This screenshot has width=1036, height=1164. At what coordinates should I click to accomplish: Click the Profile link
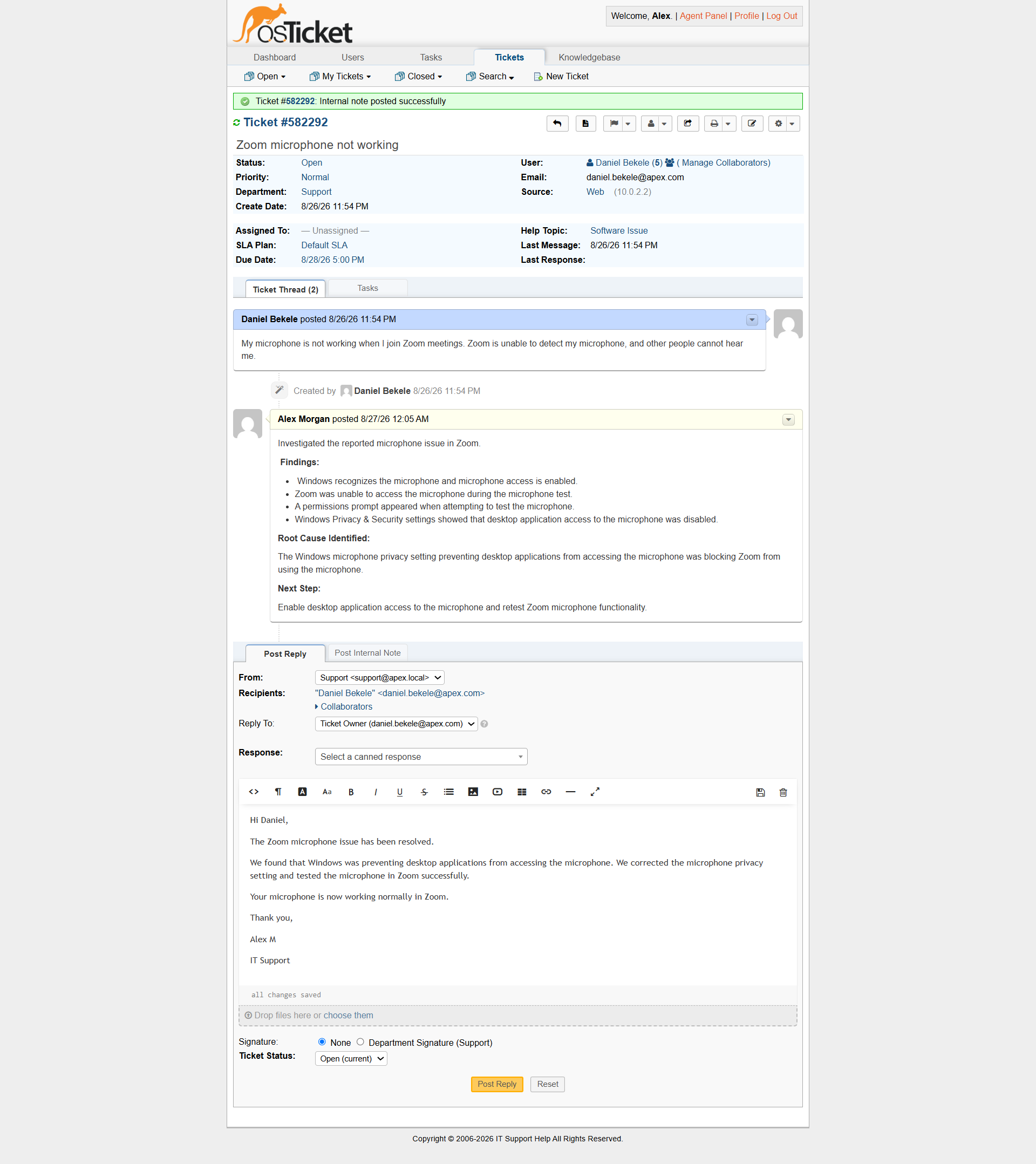tap(746, 16)
